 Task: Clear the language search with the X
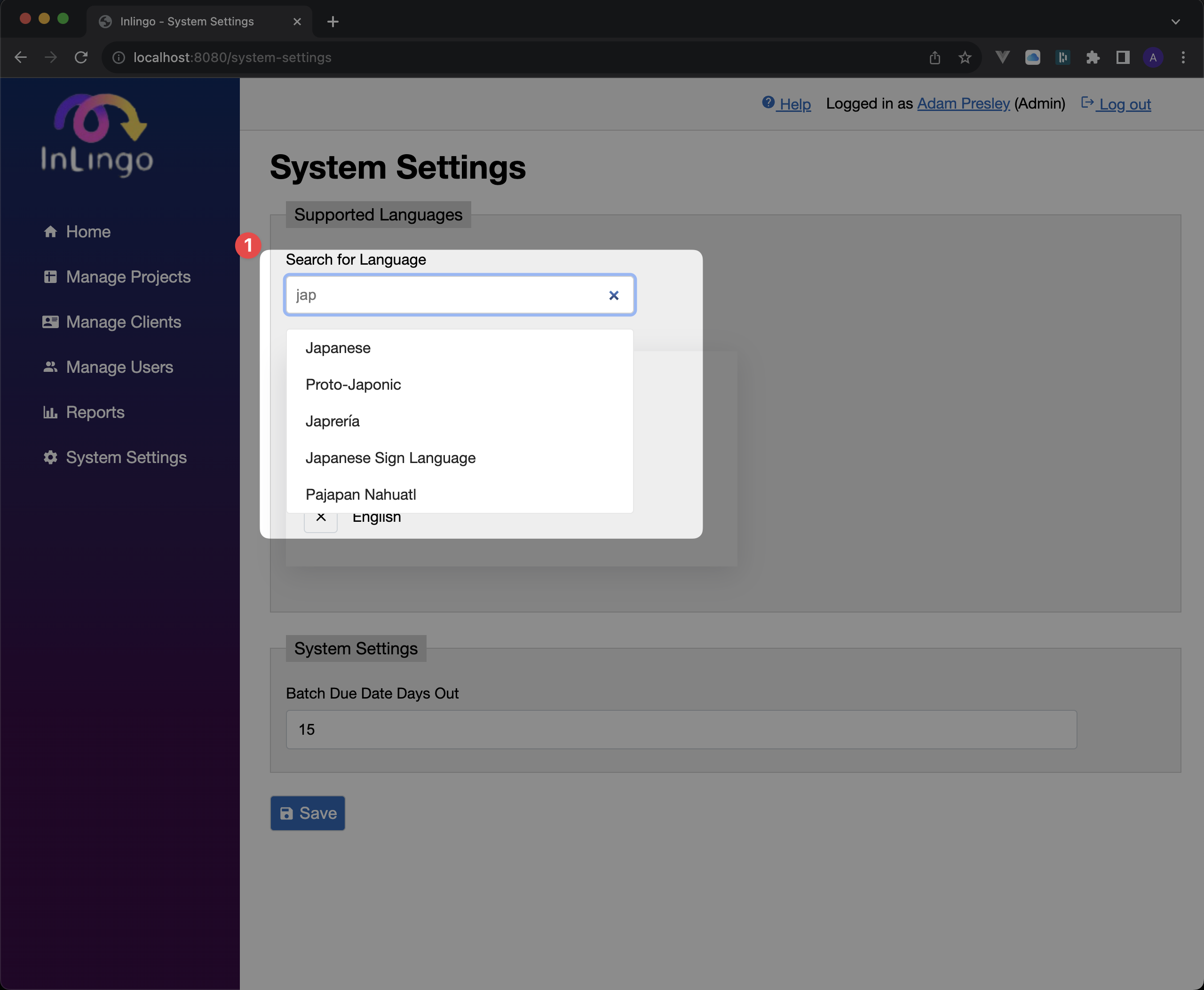pos(613,295)
